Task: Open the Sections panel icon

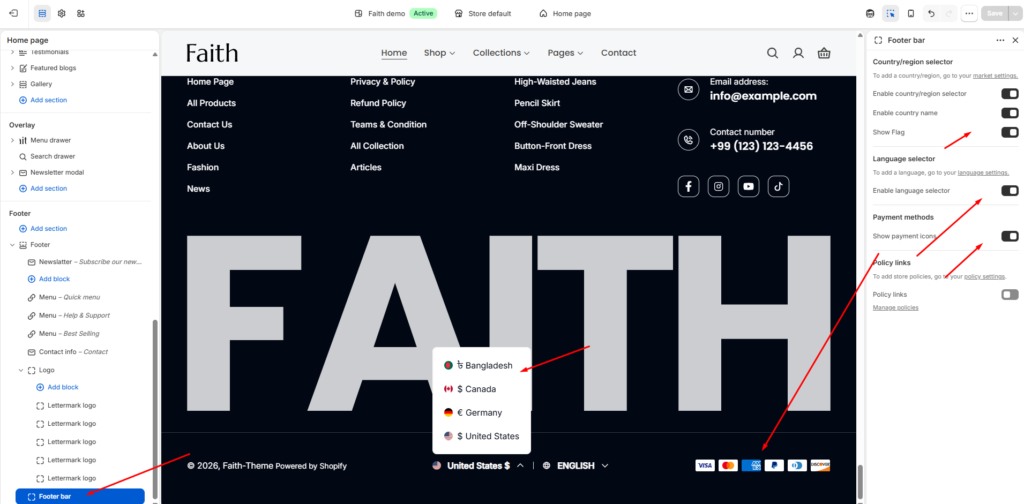Action: click(x=42, y=13)
